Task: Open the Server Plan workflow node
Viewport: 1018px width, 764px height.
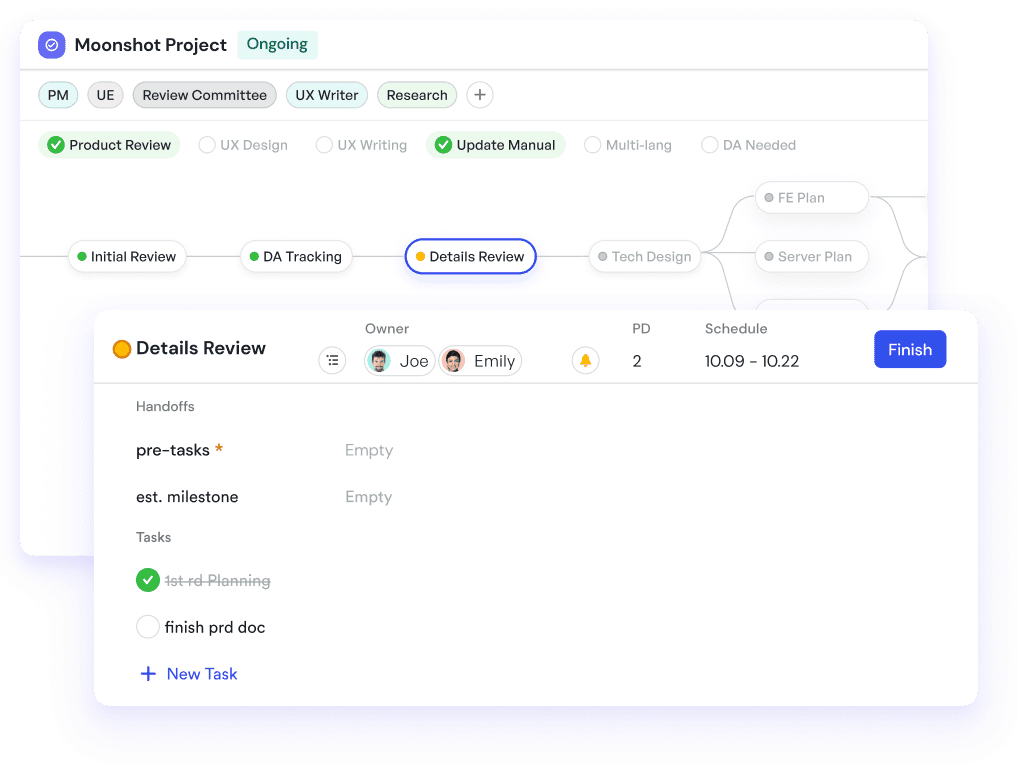Action: pos(812,256)
